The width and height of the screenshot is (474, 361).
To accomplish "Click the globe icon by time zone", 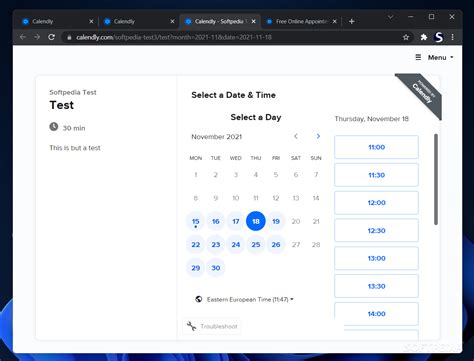I will coord(199,299).
